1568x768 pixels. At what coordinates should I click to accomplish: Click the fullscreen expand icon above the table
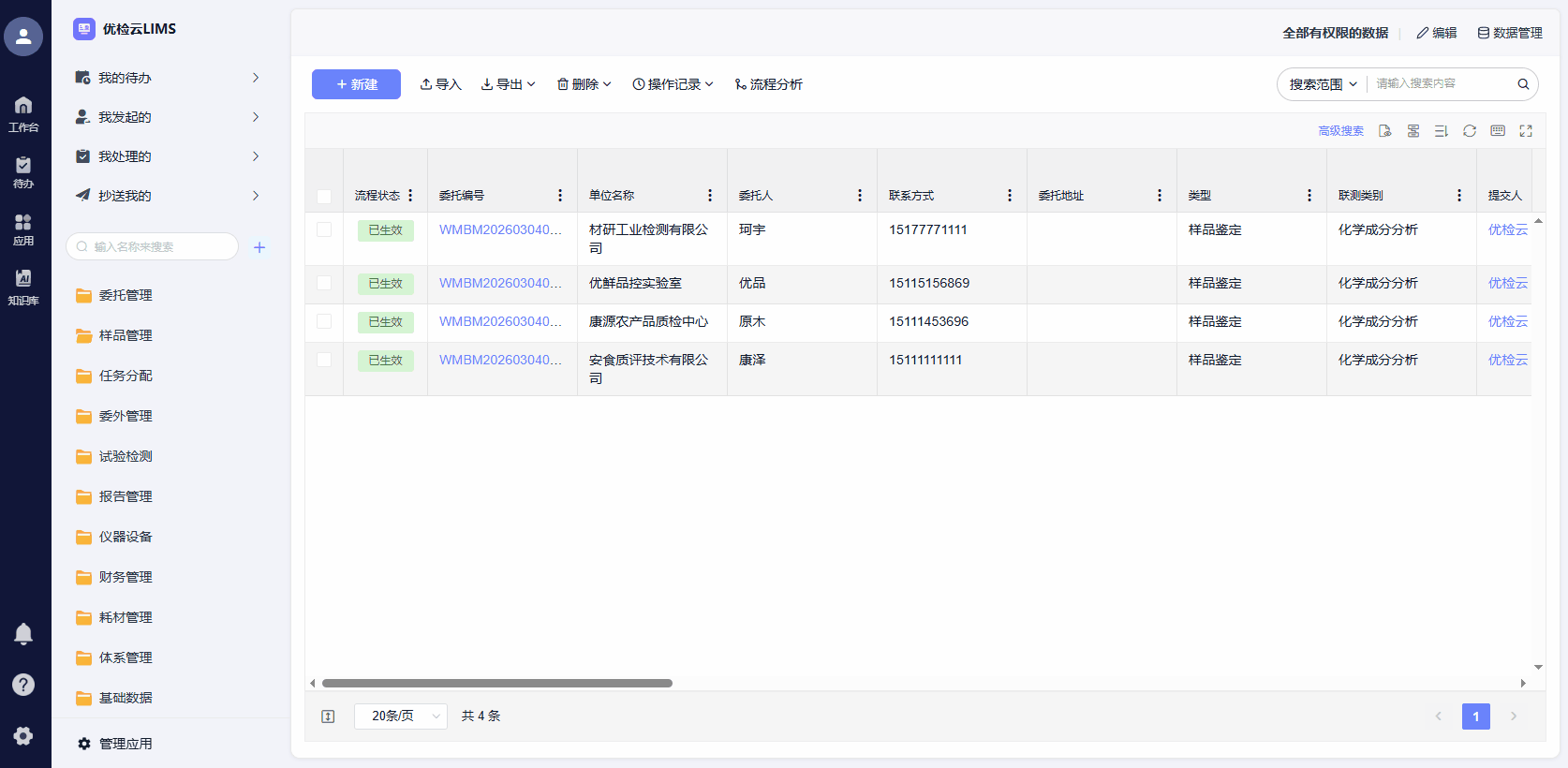(1526, 131)
